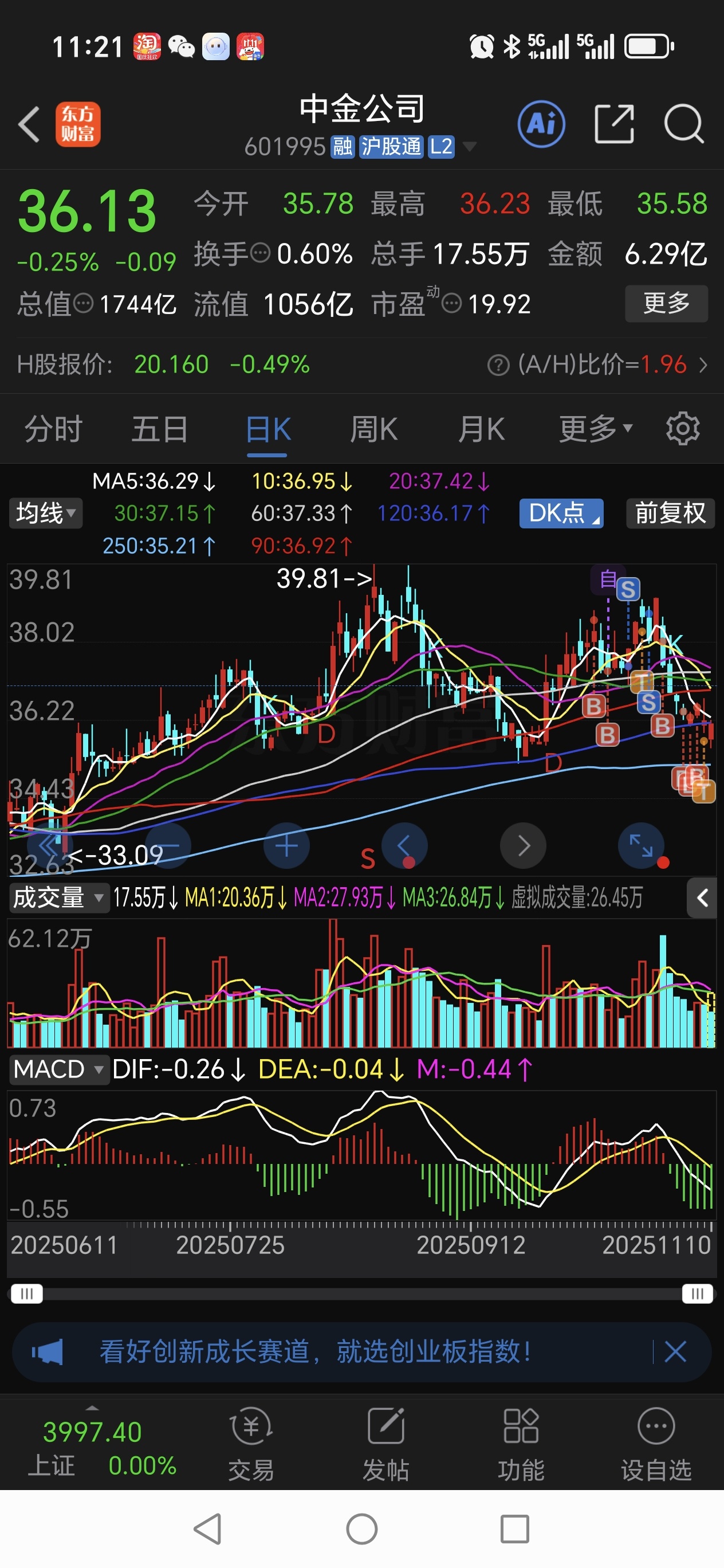Open the 东方财富 logo home icon
724x1568 pixels.
(x=78, y=124)
